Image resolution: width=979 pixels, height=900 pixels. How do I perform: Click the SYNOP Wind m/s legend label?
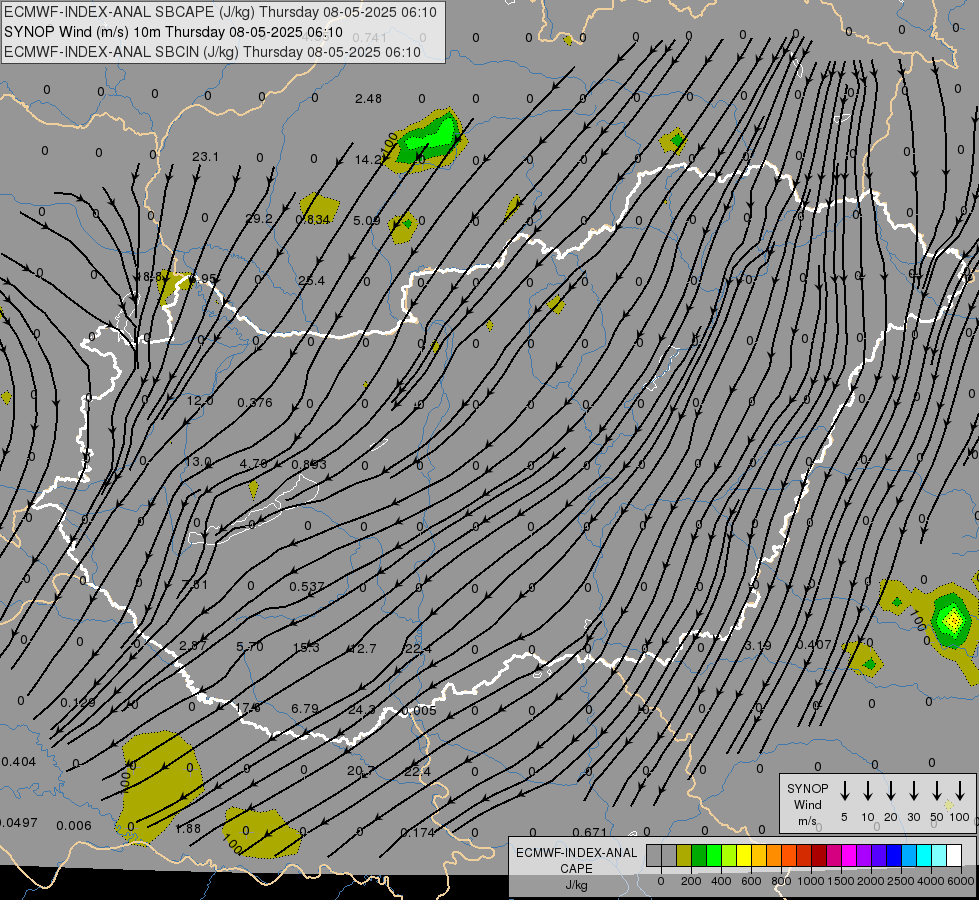click(x=807, y=804)
